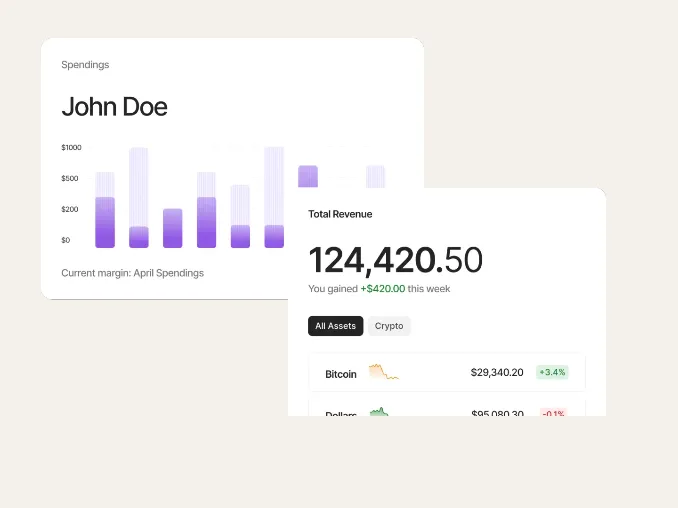Viewport: 678px width, 508px height.
Task: Click the $1000 axis label
Action: [x=71, y=147]
